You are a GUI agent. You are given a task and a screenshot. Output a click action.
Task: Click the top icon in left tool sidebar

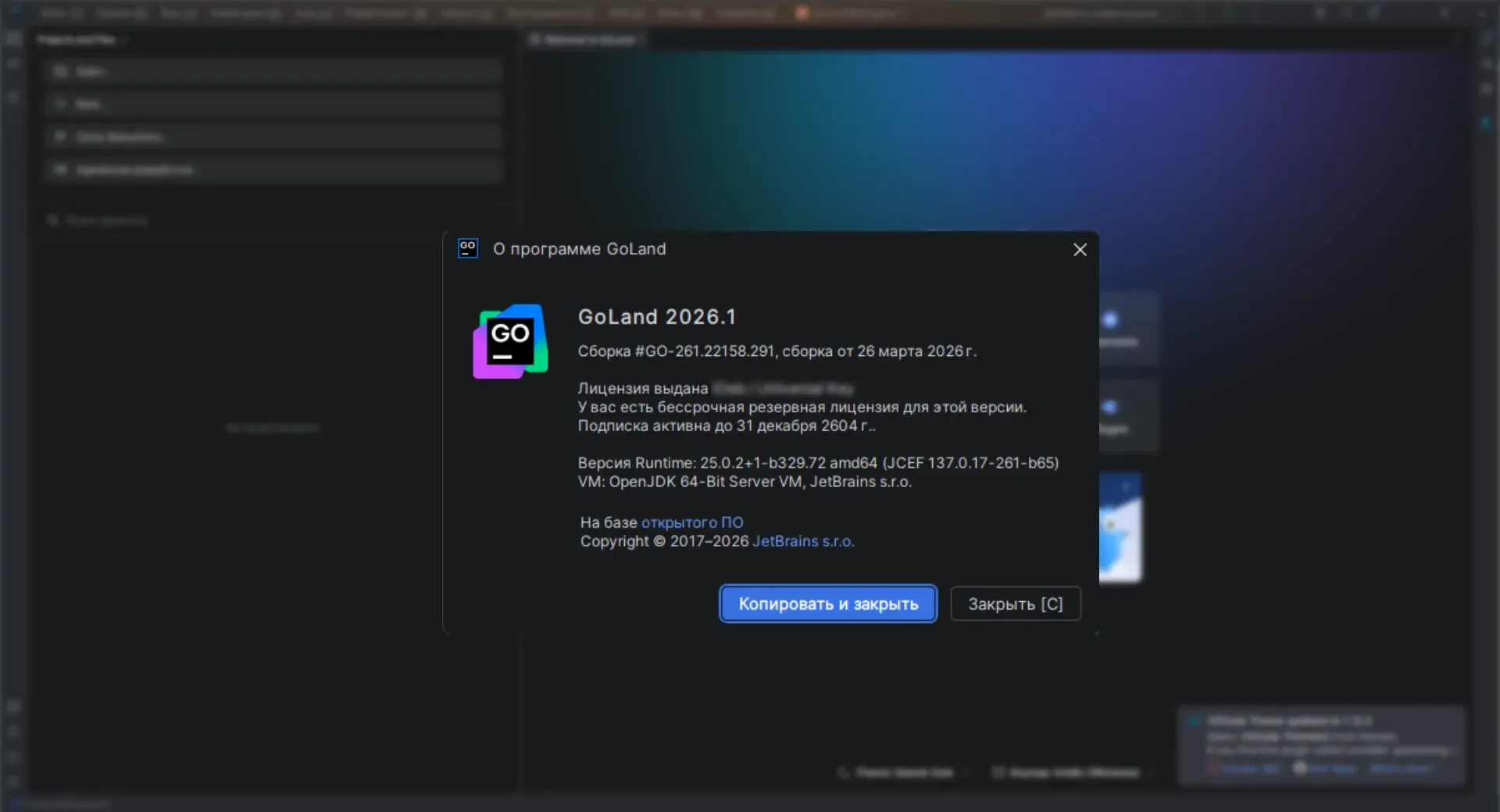pyautogui.click(x=13, y=38)
